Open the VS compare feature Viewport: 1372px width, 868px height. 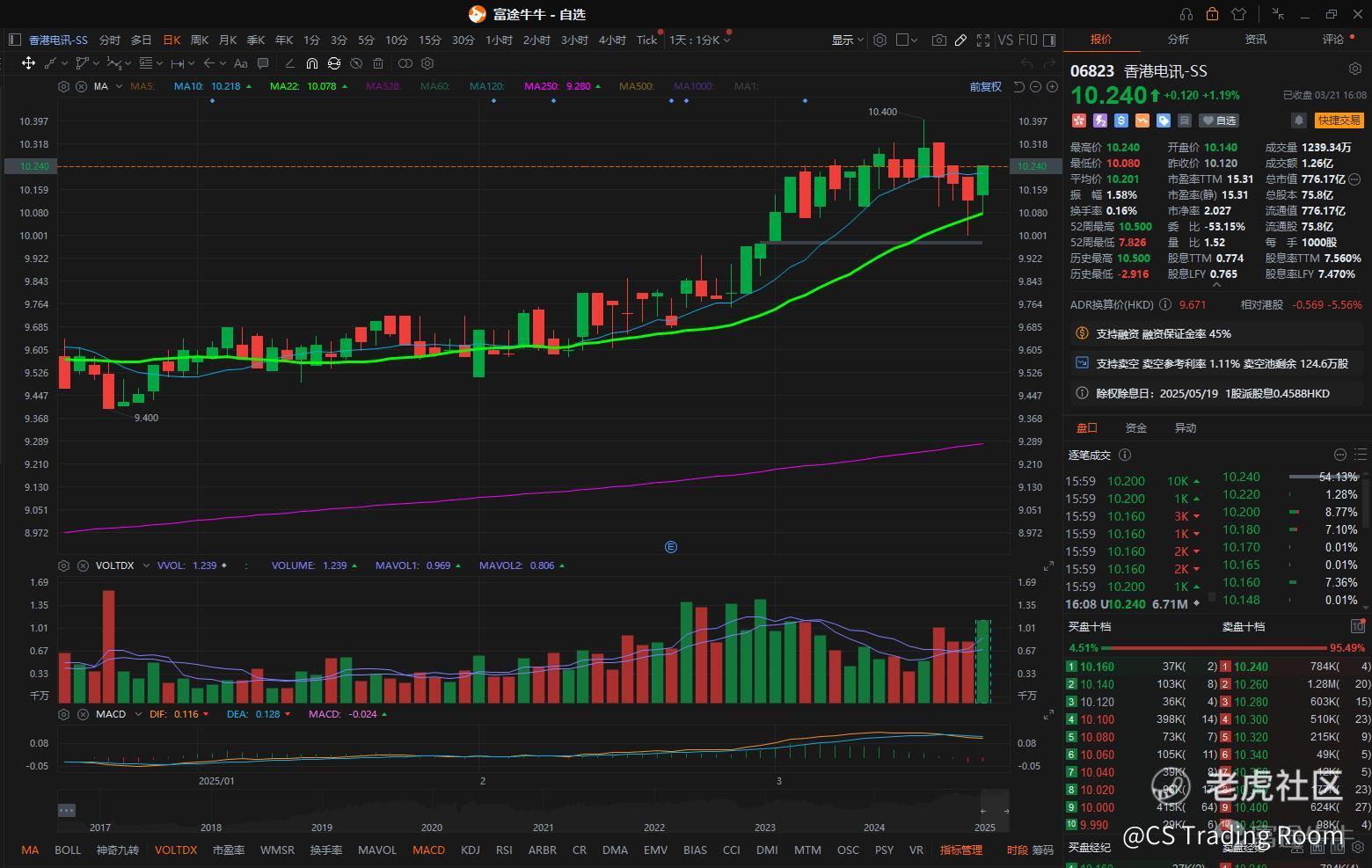[1005, 40]
